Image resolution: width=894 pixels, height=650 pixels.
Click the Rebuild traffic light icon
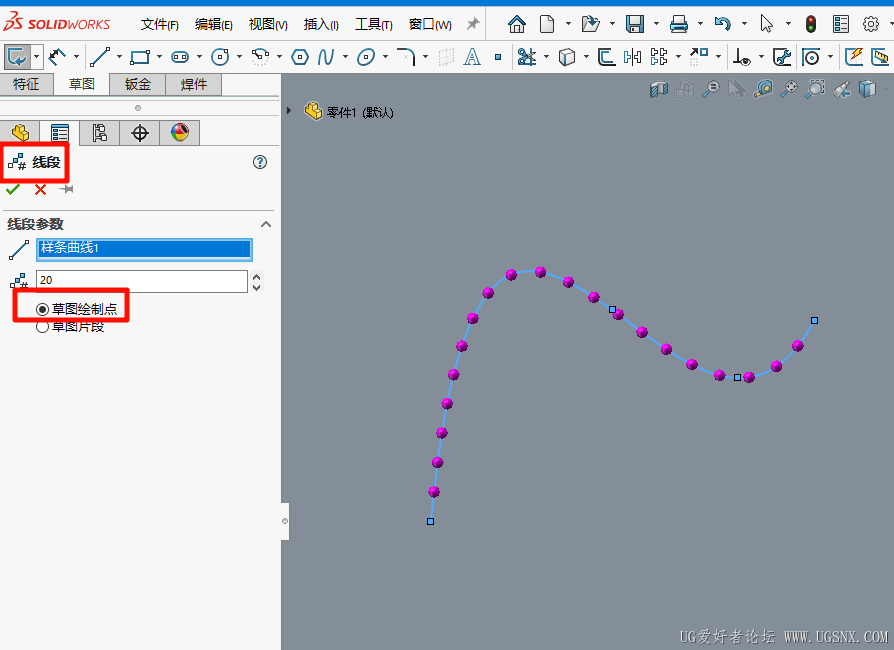(x=811, y=24)
